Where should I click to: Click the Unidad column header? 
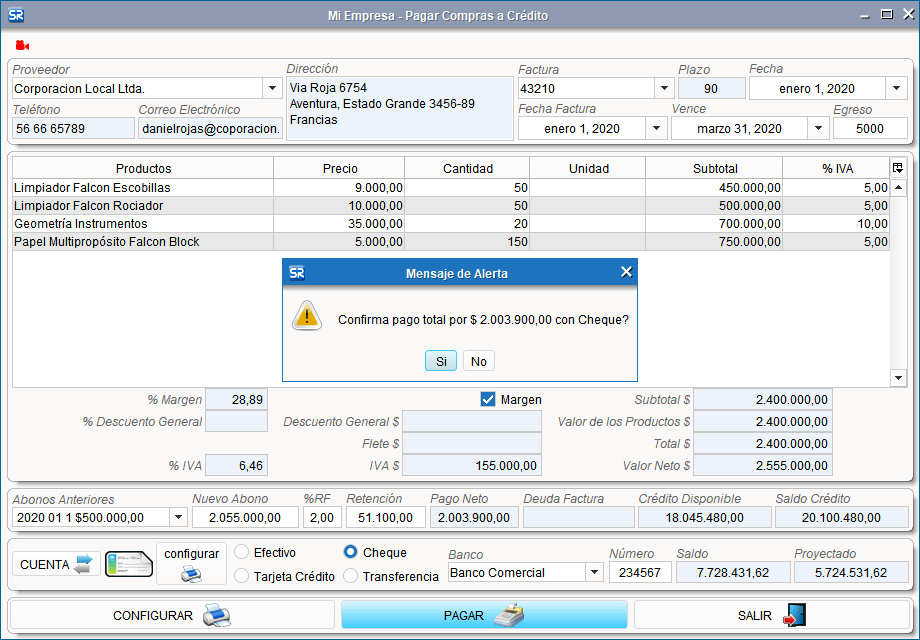click(x=588, y=168)
